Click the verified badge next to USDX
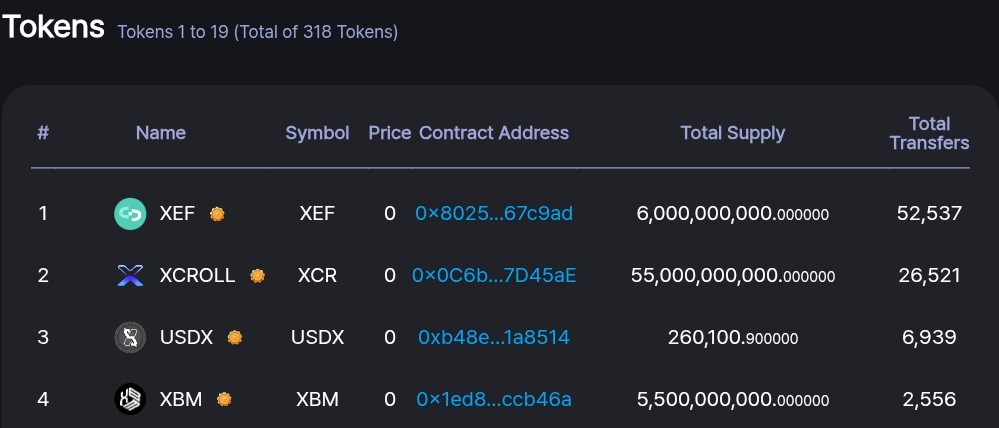999x428 pixels. [x=235, y=338]
